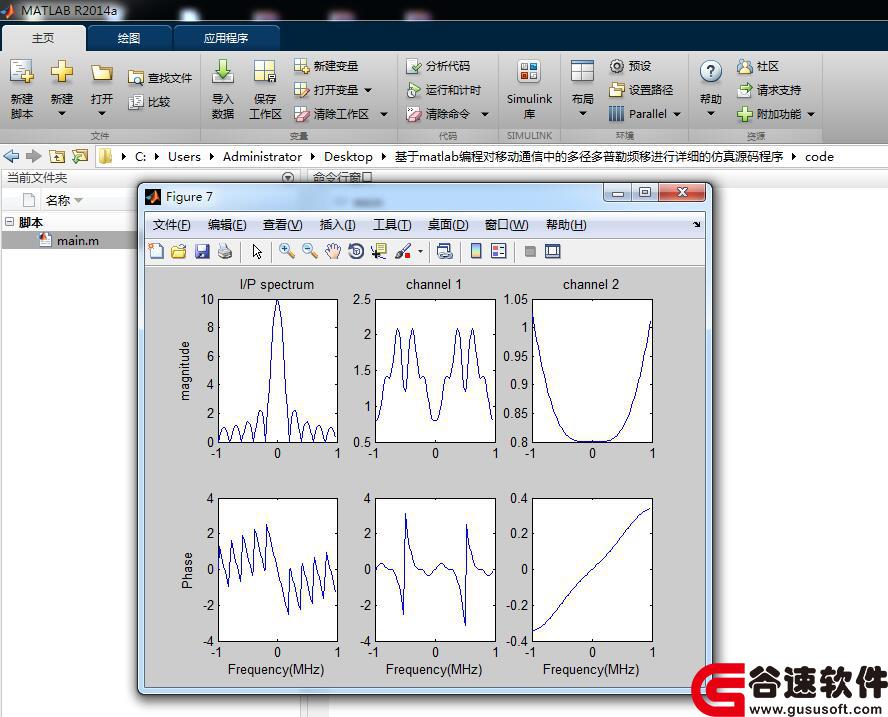The height and width of the screenshot is (717, 888).
Task: Expand the Parallel dropdown
Action: pos(677,114)
